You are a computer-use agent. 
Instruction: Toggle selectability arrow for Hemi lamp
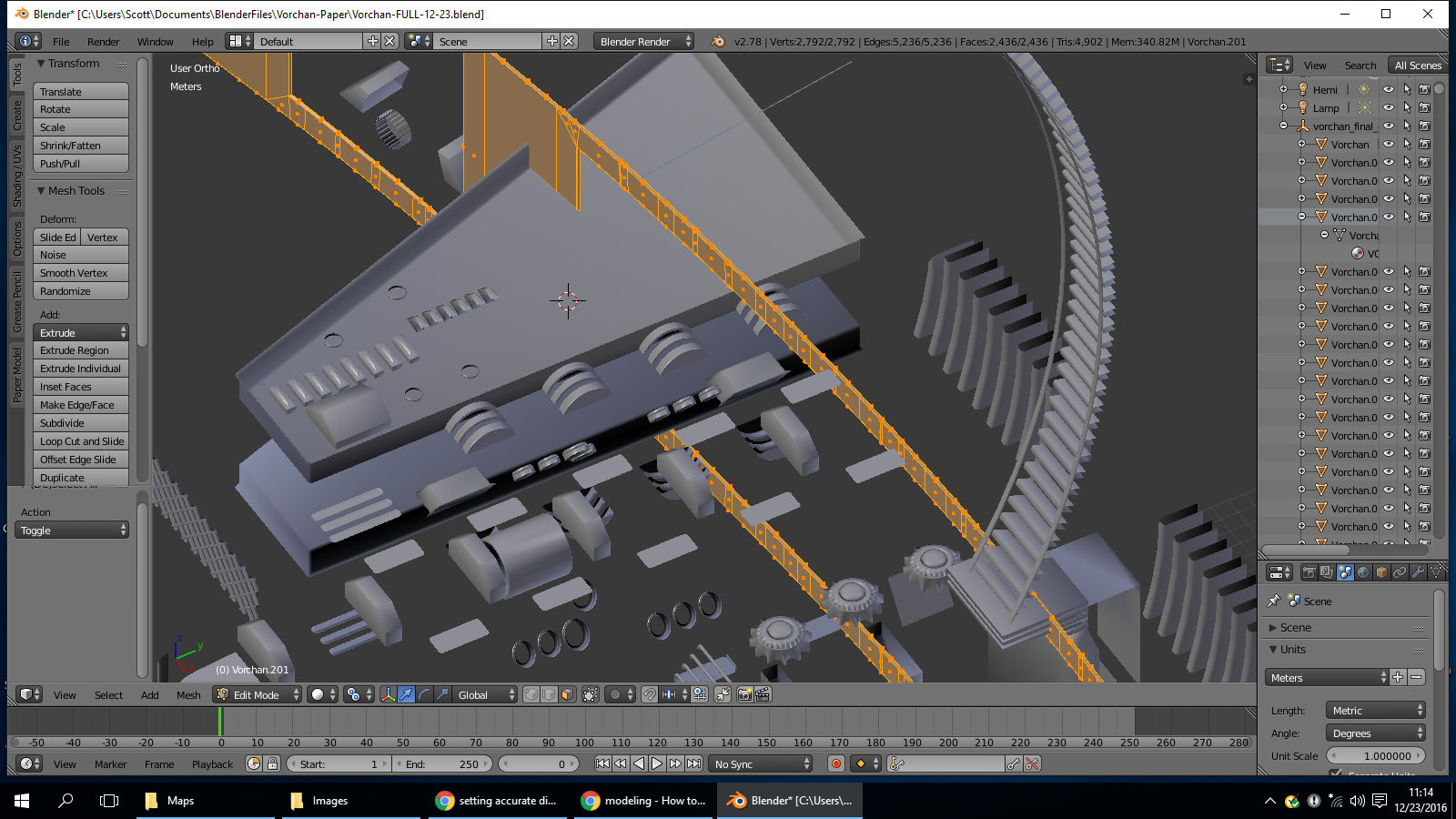1407,89
